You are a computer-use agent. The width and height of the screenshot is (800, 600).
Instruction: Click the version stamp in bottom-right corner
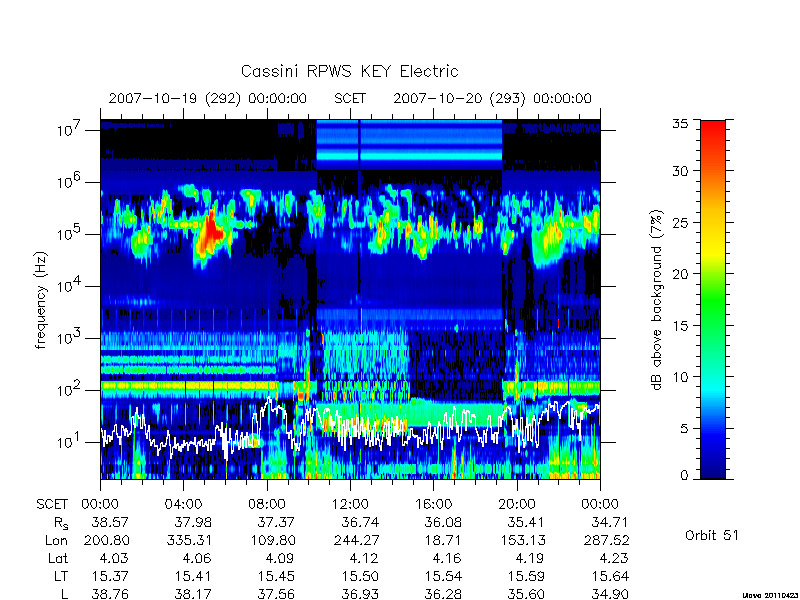click(771, 595)
